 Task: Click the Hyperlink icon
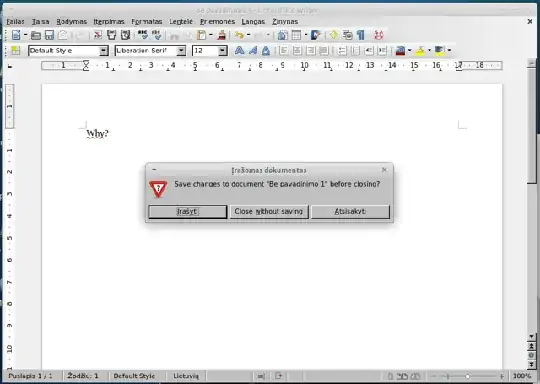point(283,35)
